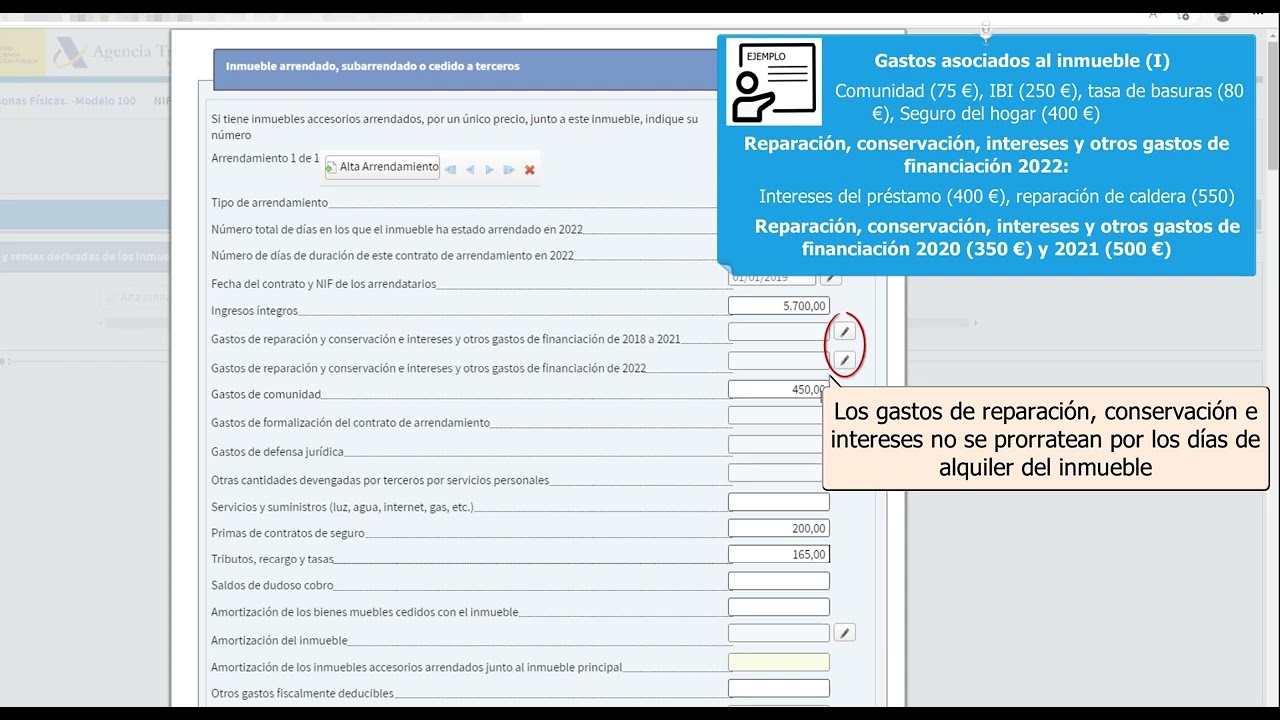Viewport: 1280px width, 720px height.
Task: Go to the last arrendamiento record
Action: (x=510, y=170)
